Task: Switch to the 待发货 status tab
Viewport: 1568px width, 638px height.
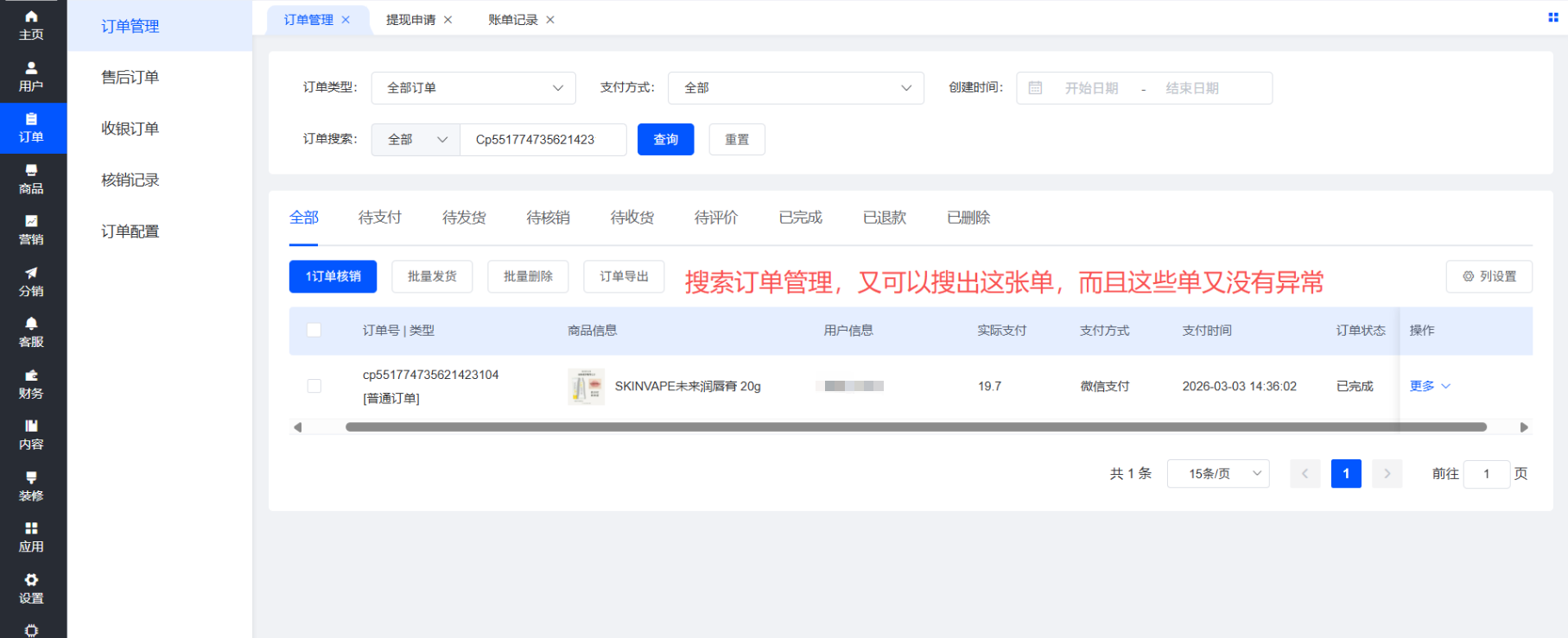Action: pyautogui.click(x=464, y=218)
